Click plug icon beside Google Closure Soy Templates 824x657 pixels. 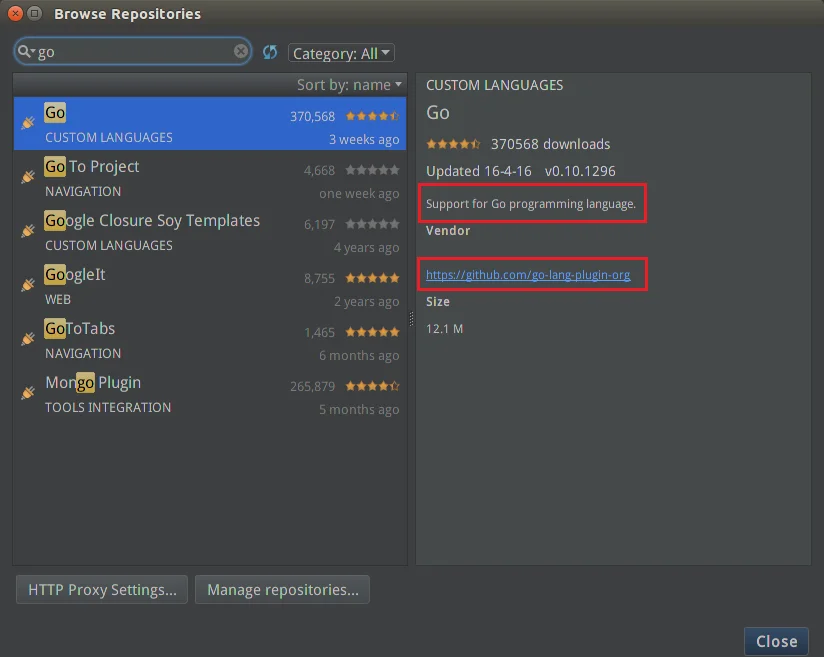pyautogui.click(x=28, y=231)
